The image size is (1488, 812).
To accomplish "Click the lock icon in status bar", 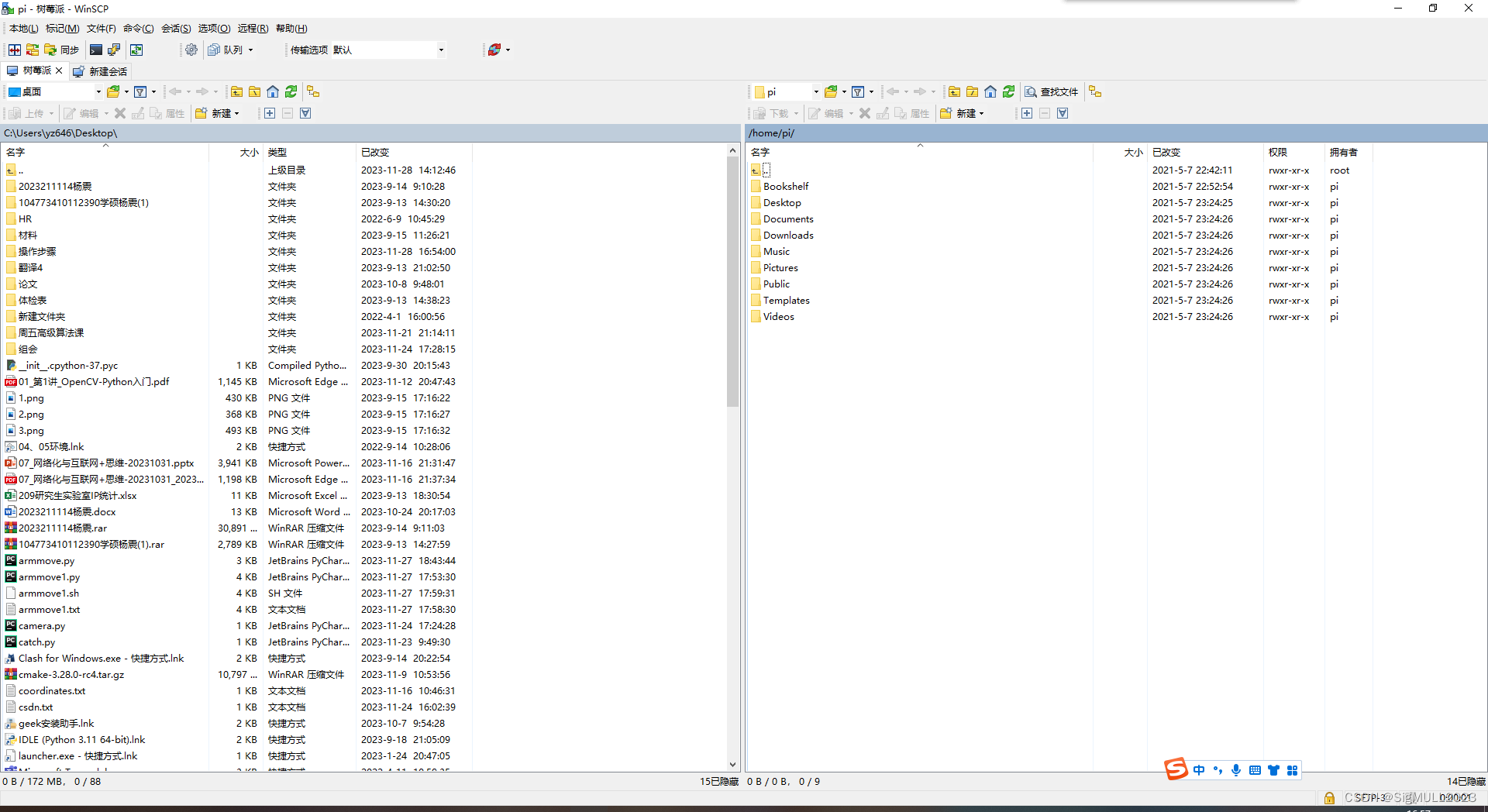I will (1329, 797).
